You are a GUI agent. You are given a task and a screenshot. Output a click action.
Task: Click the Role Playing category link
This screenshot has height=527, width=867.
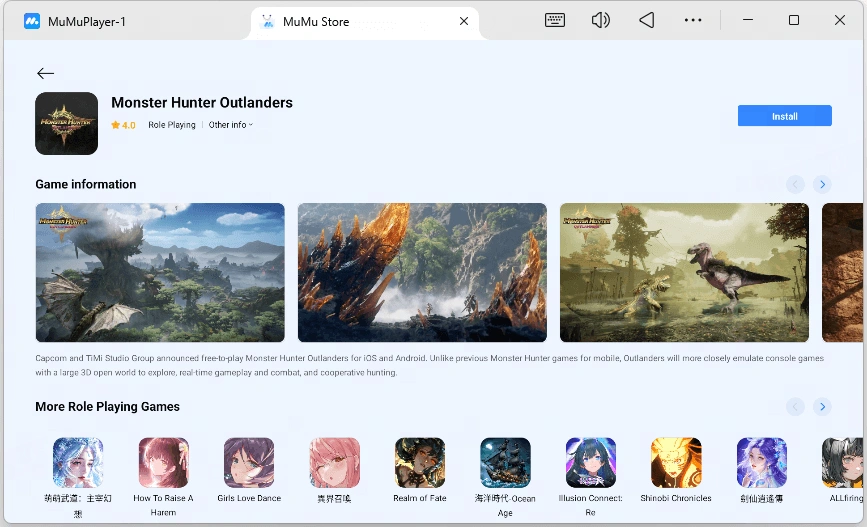pos(172,125)
